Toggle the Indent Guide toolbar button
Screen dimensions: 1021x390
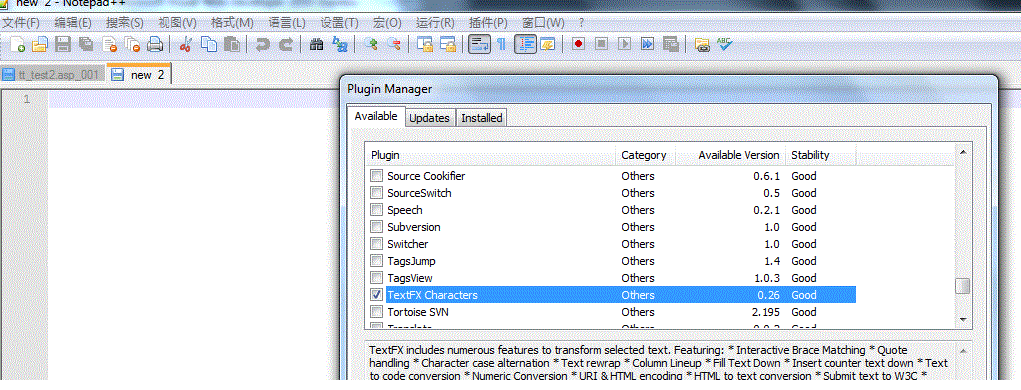click(525, 44)
